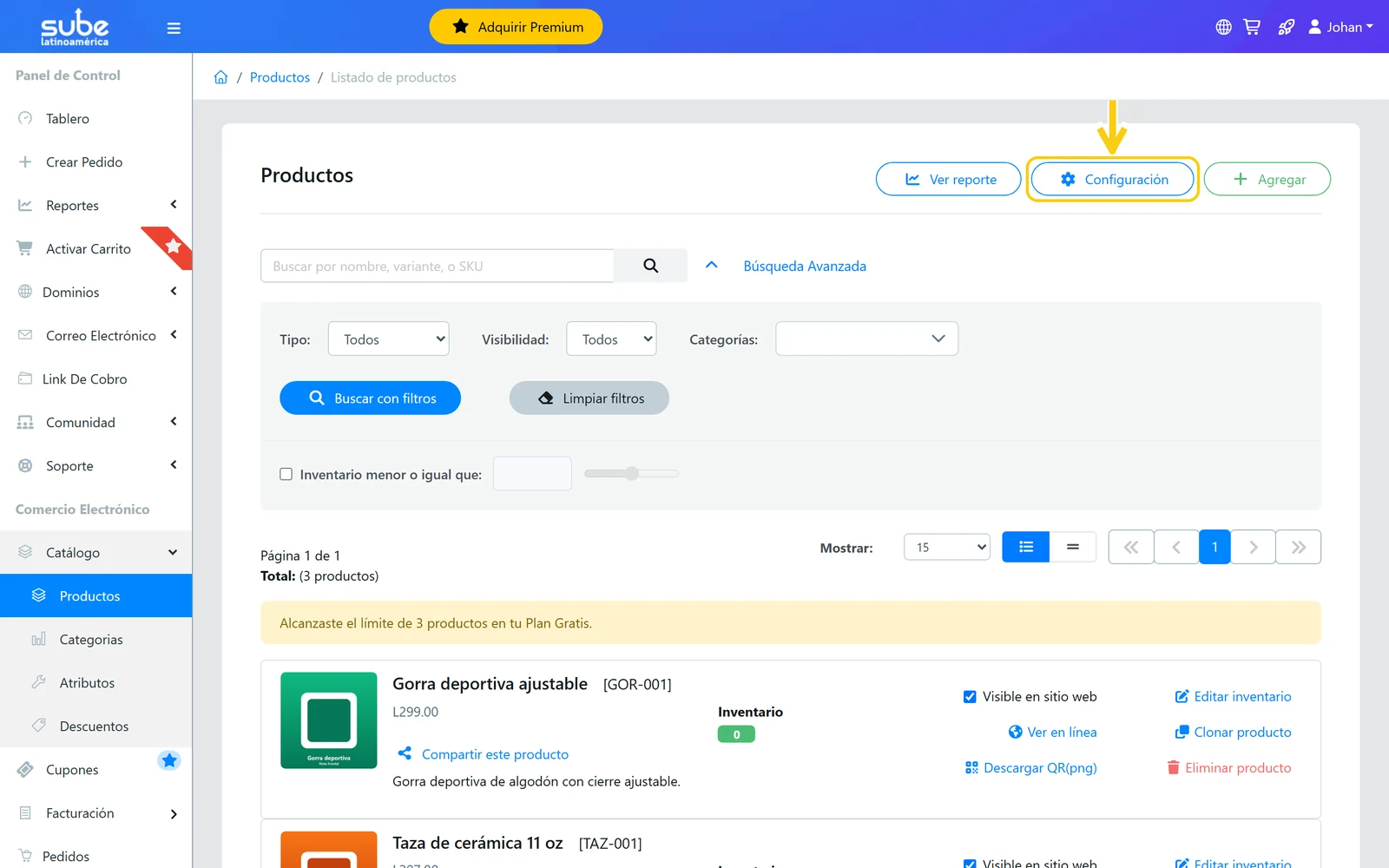Click Buscar con filtros button

(x=370, y=398)
